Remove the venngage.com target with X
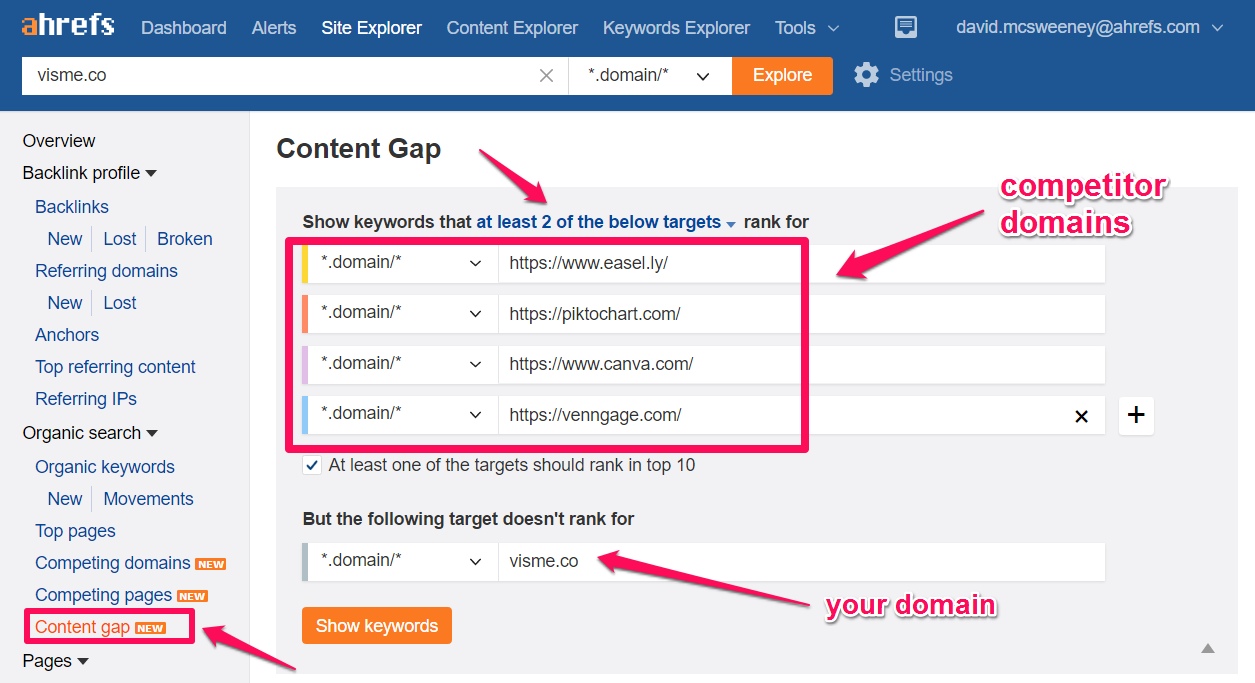This screenshot has width=1255, height=683. [x=1081, y=416]
